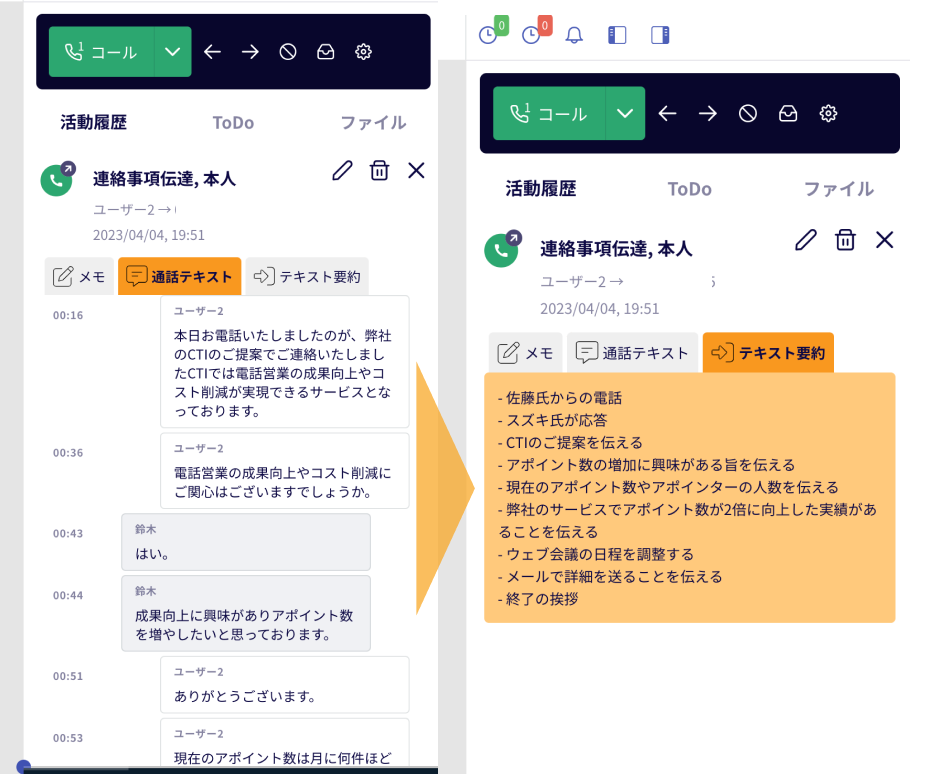Viewport: 926px width, 774px height.
Task: Click the 00:43 transcript timestamp
Action: pyautogui.click(x=68, y=534)
